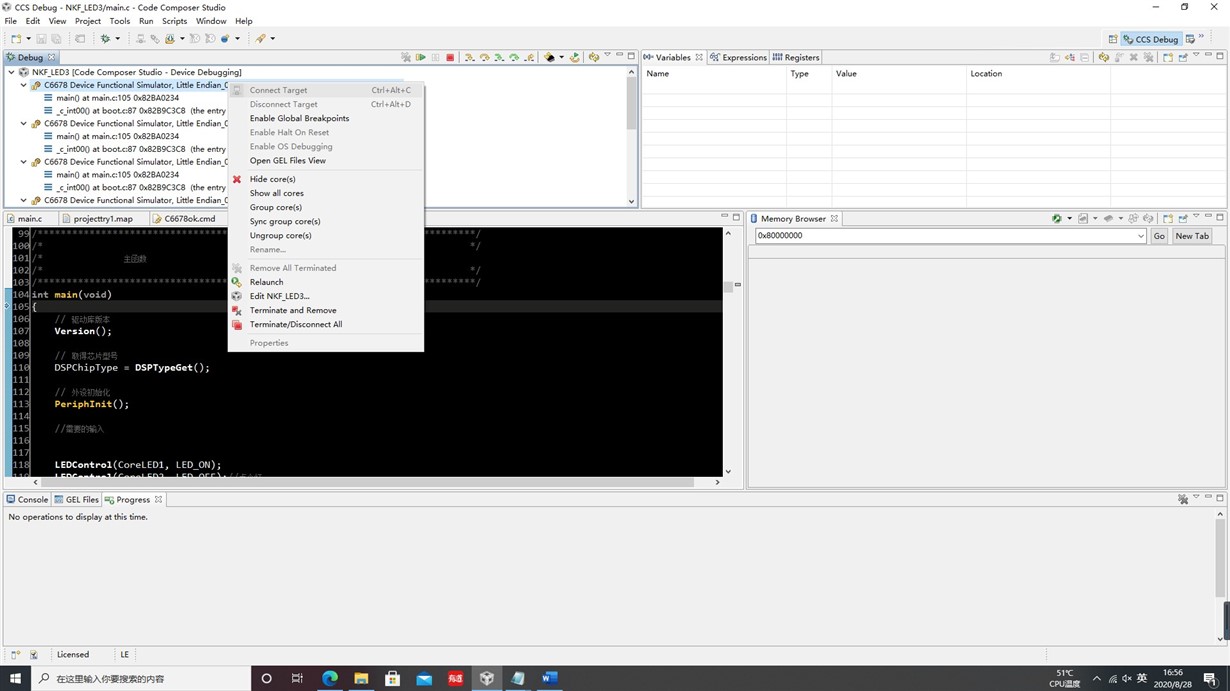Viewport: 1230px width, 691px height.
Task: Click Relaunch in the context menu
Action: (x=266, y=282)
